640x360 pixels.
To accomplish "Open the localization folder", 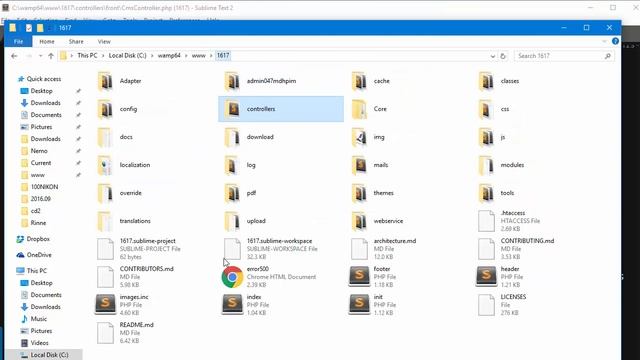I will pos(124,165).
